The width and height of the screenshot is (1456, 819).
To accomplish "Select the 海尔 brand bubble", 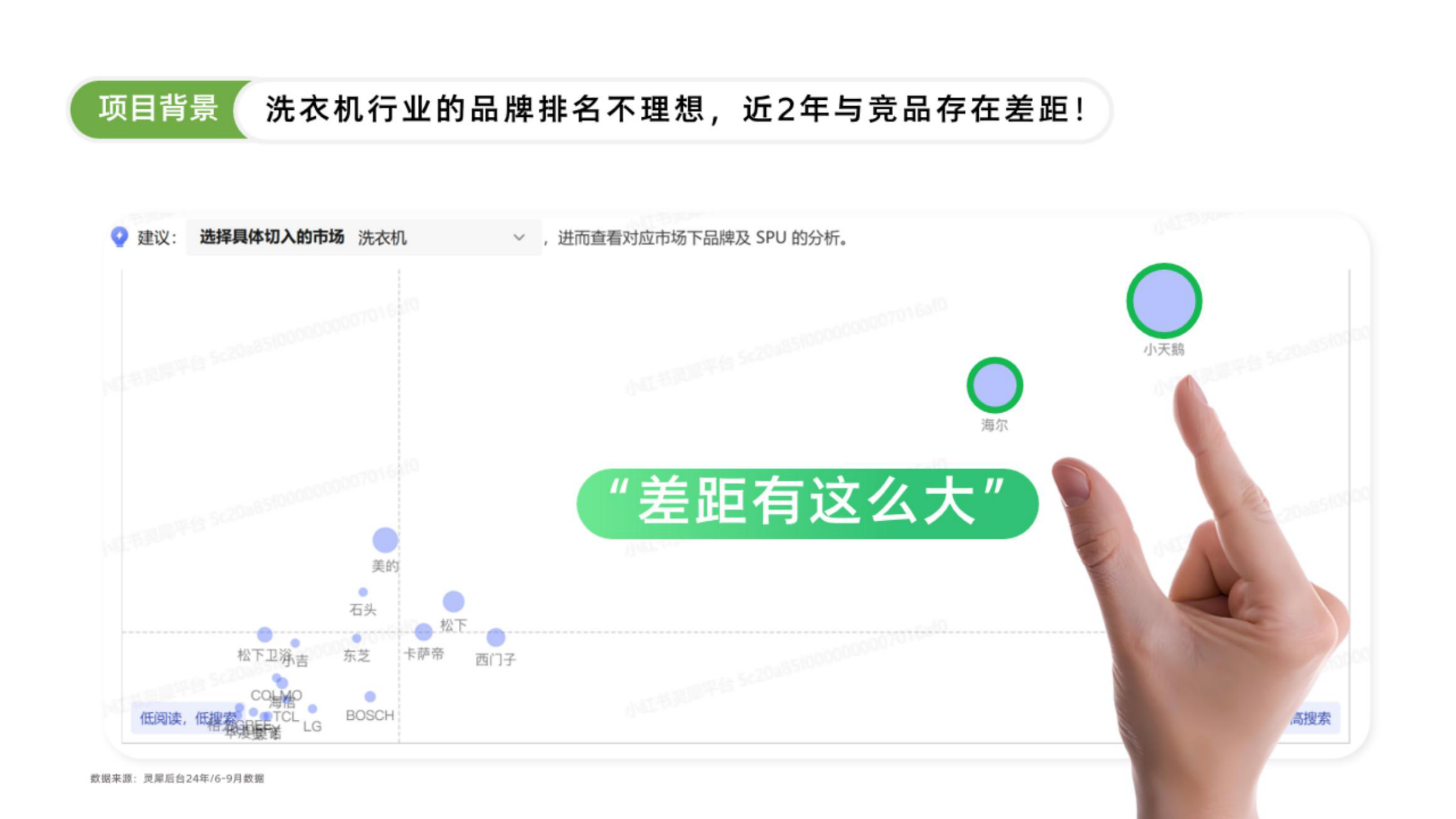I will tap(994, 385).
